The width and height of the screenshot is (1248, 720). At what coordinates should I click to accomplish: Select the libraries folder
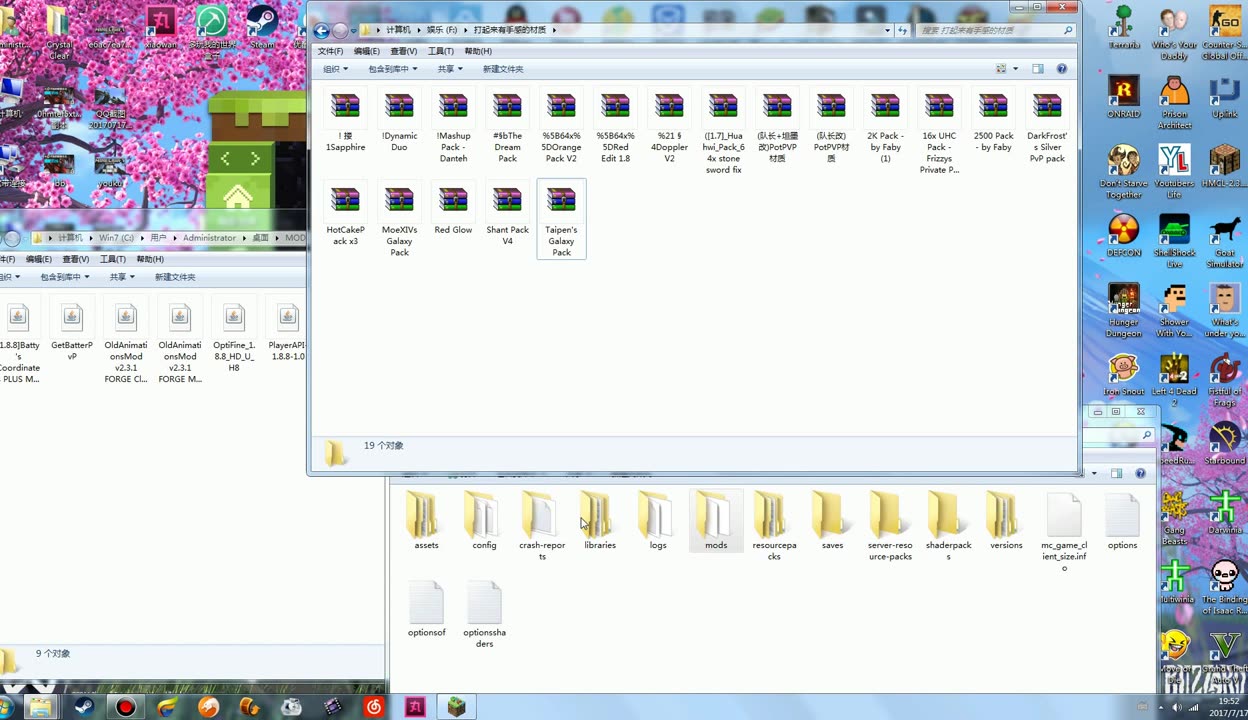[x=600, y=521]
